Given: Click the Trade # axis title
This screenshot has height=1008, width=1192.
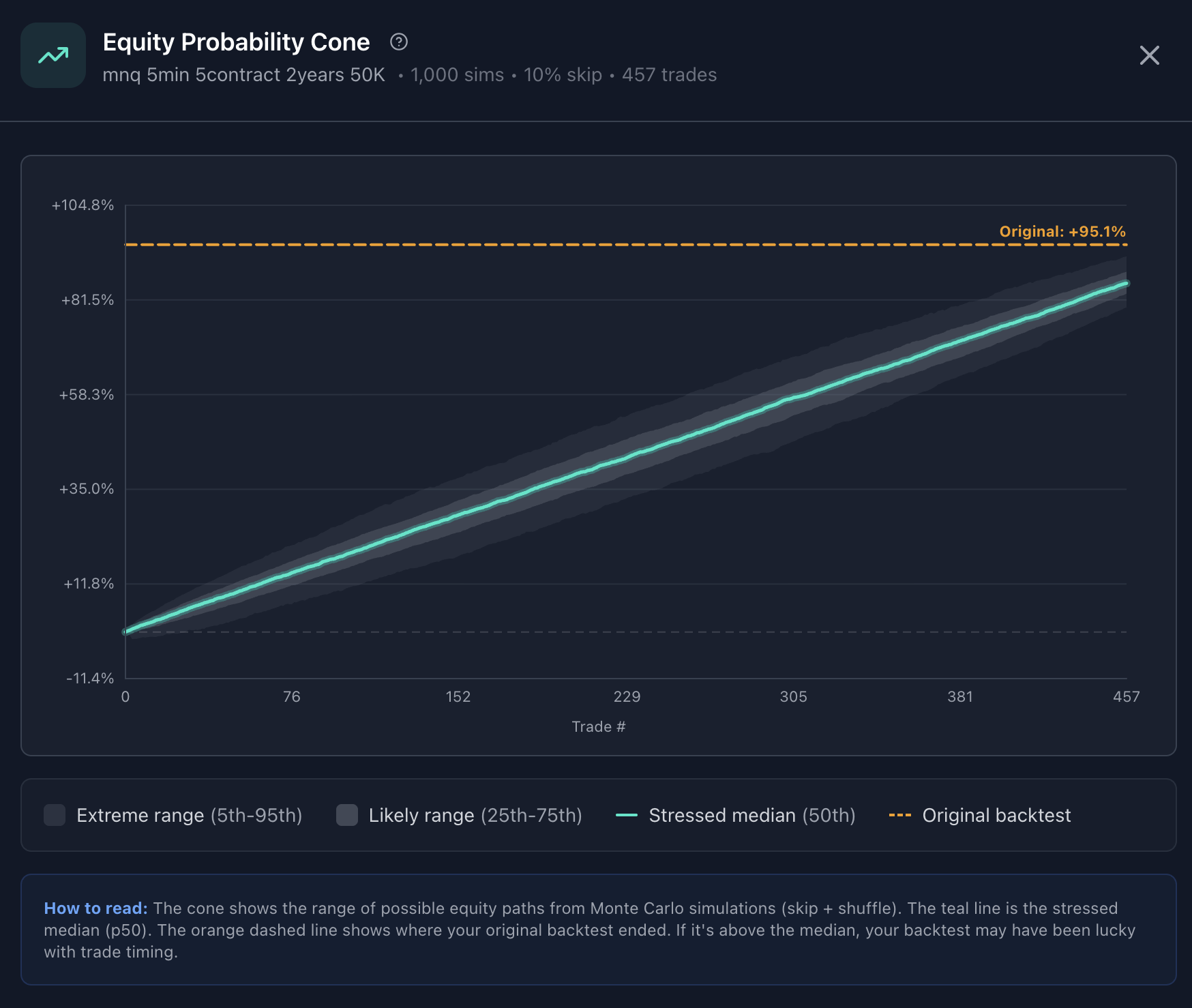Looking at the screenshot, I should tap(598, 726).
